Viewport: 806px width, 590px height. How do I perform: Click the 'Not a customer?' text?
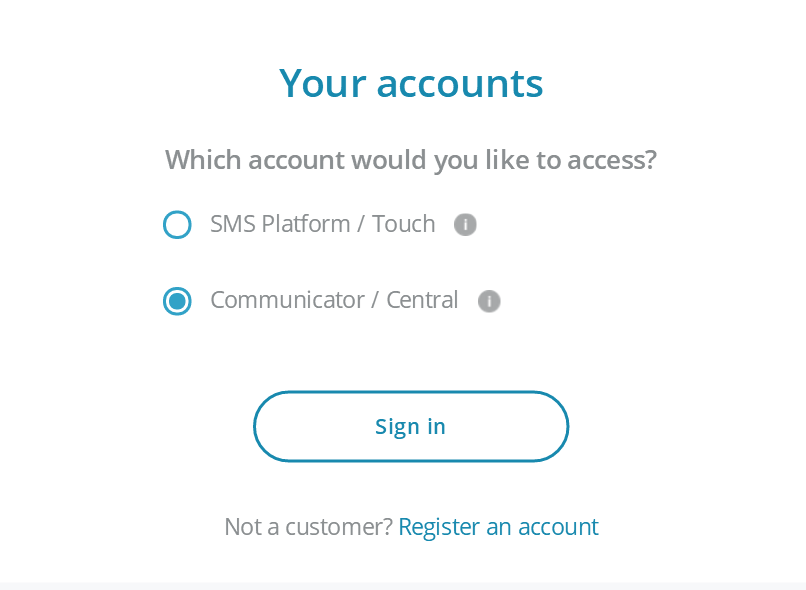[x=308, y=527]
